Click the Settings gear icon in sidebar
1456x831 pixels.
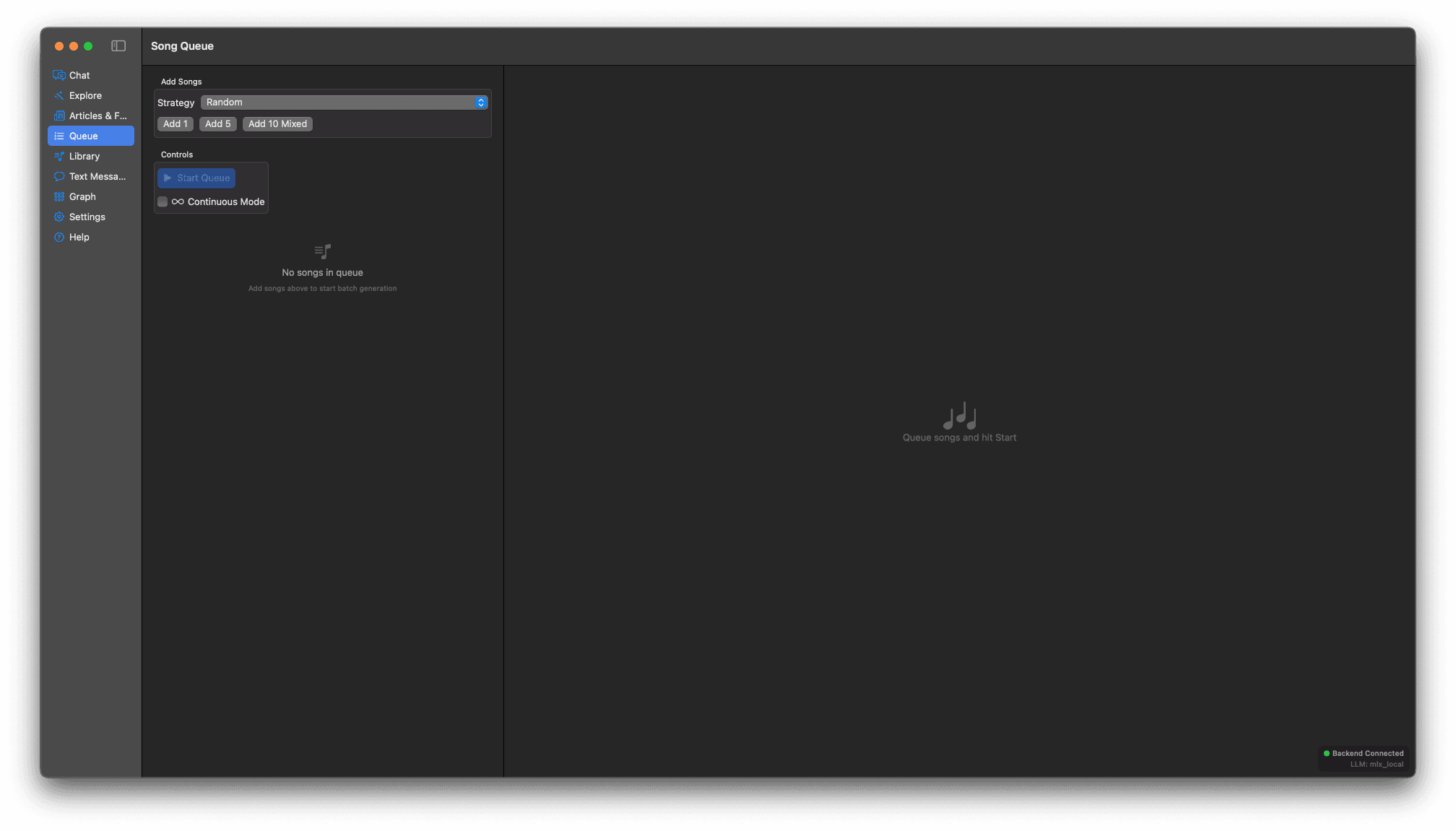click(x=59, y=217)
